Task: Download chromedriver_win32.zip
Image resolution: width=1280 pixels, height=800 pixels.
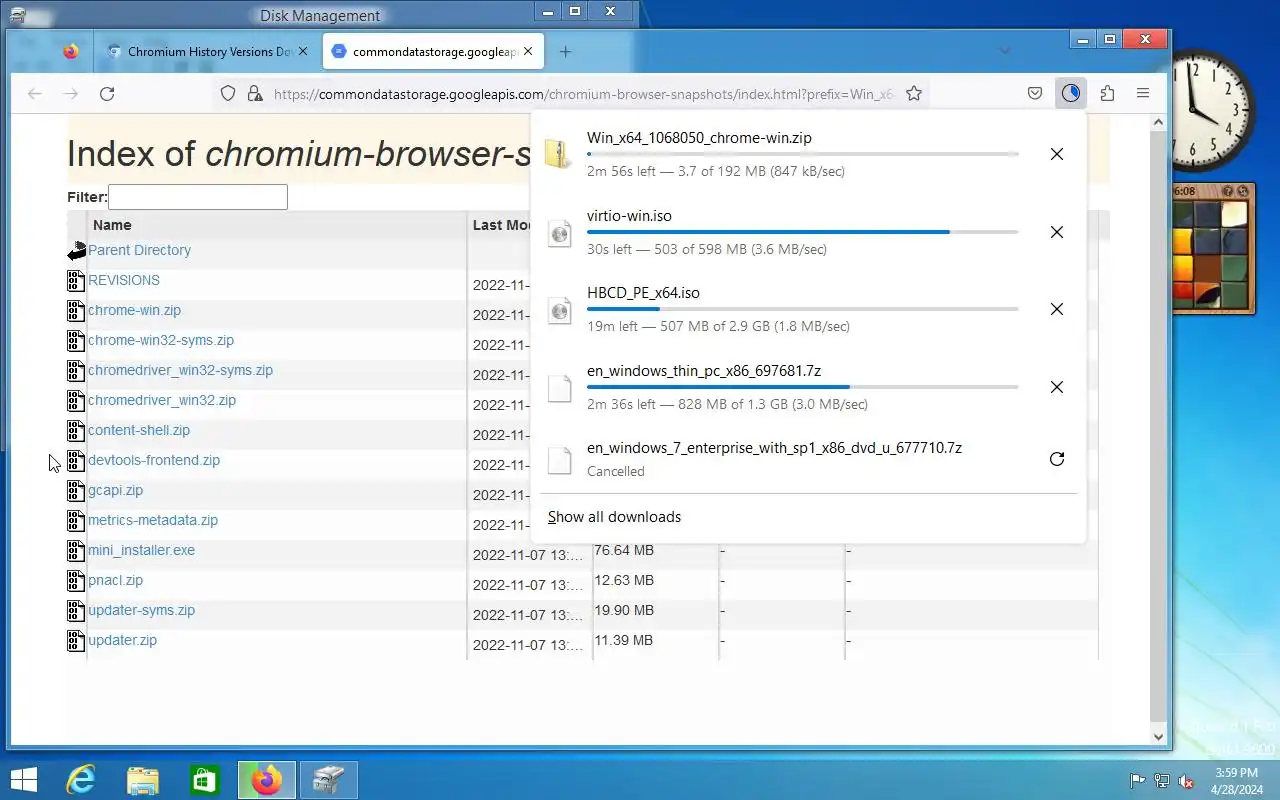Action: coord(162,400)
